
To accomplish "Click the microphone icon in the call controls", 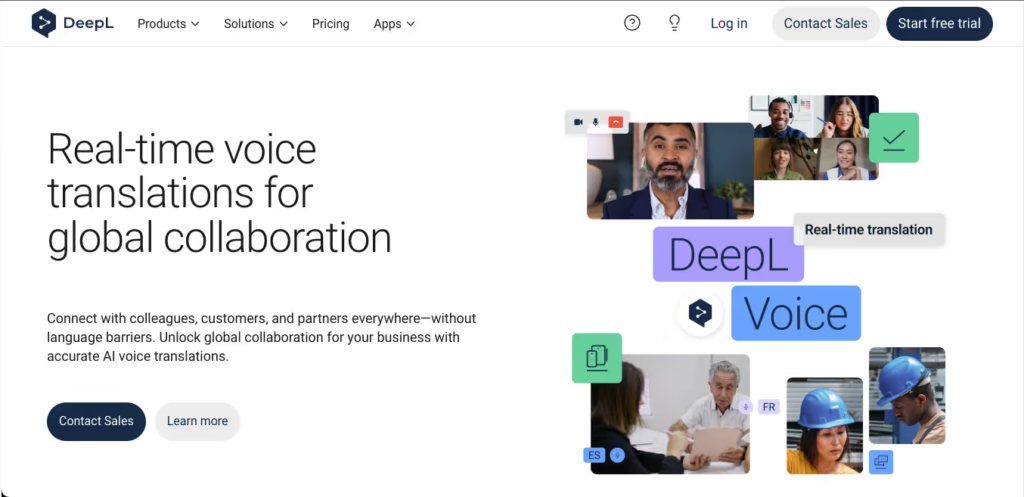I will [x=596, y=122].
